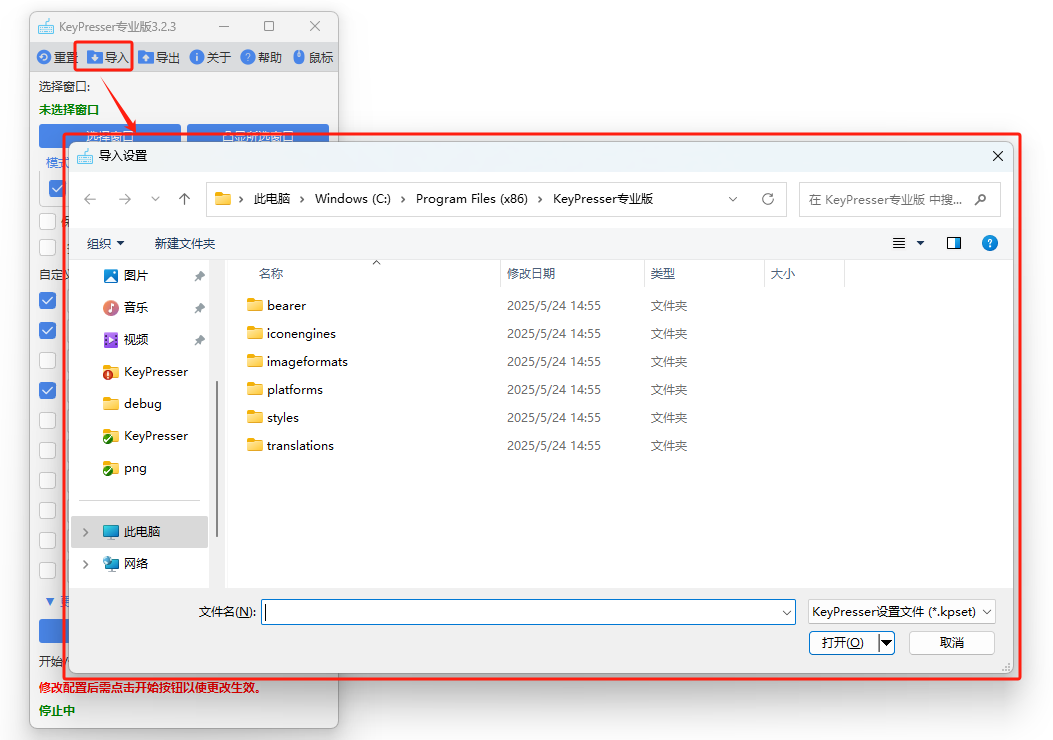This screenshot has width=1053, height=740.
Task: Go up one folder level
Action: click(x=185, y=199)
